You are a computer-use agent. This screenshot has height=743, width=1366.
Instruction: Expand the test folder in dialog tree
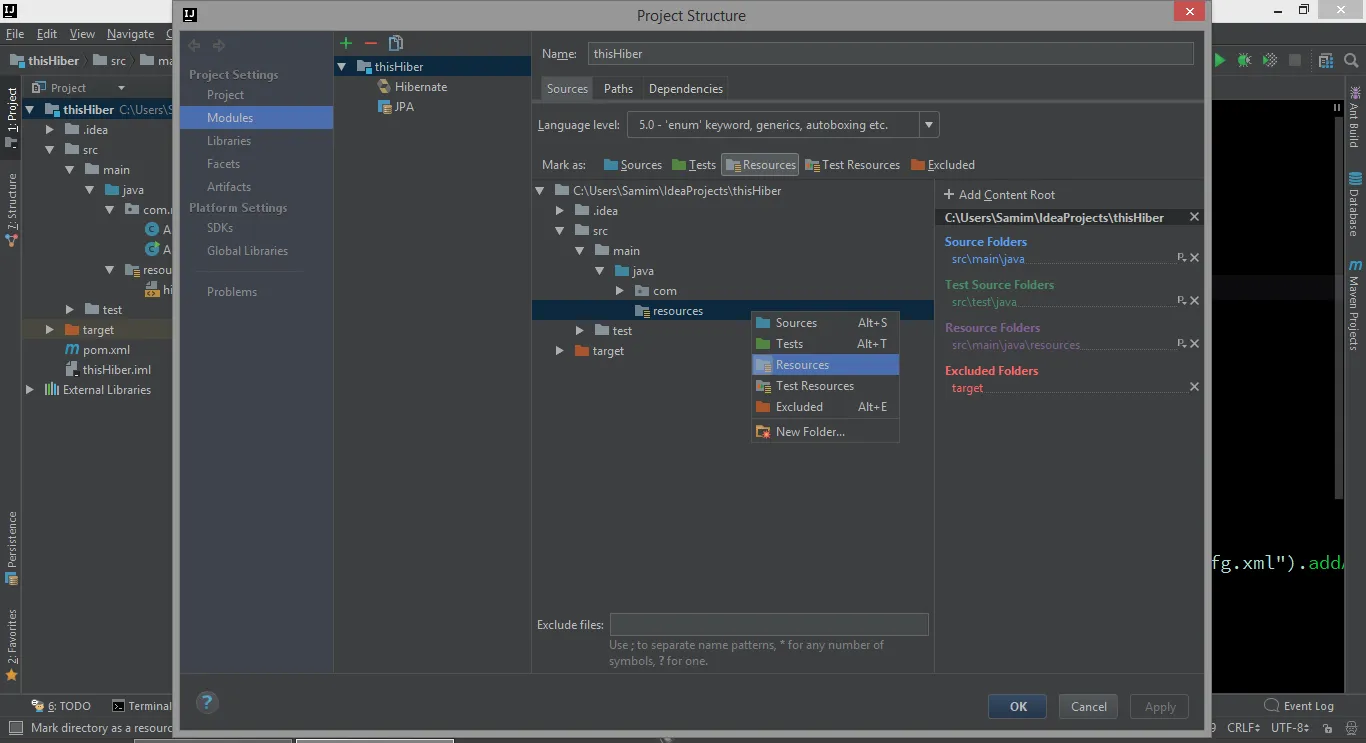click(580, 331)
